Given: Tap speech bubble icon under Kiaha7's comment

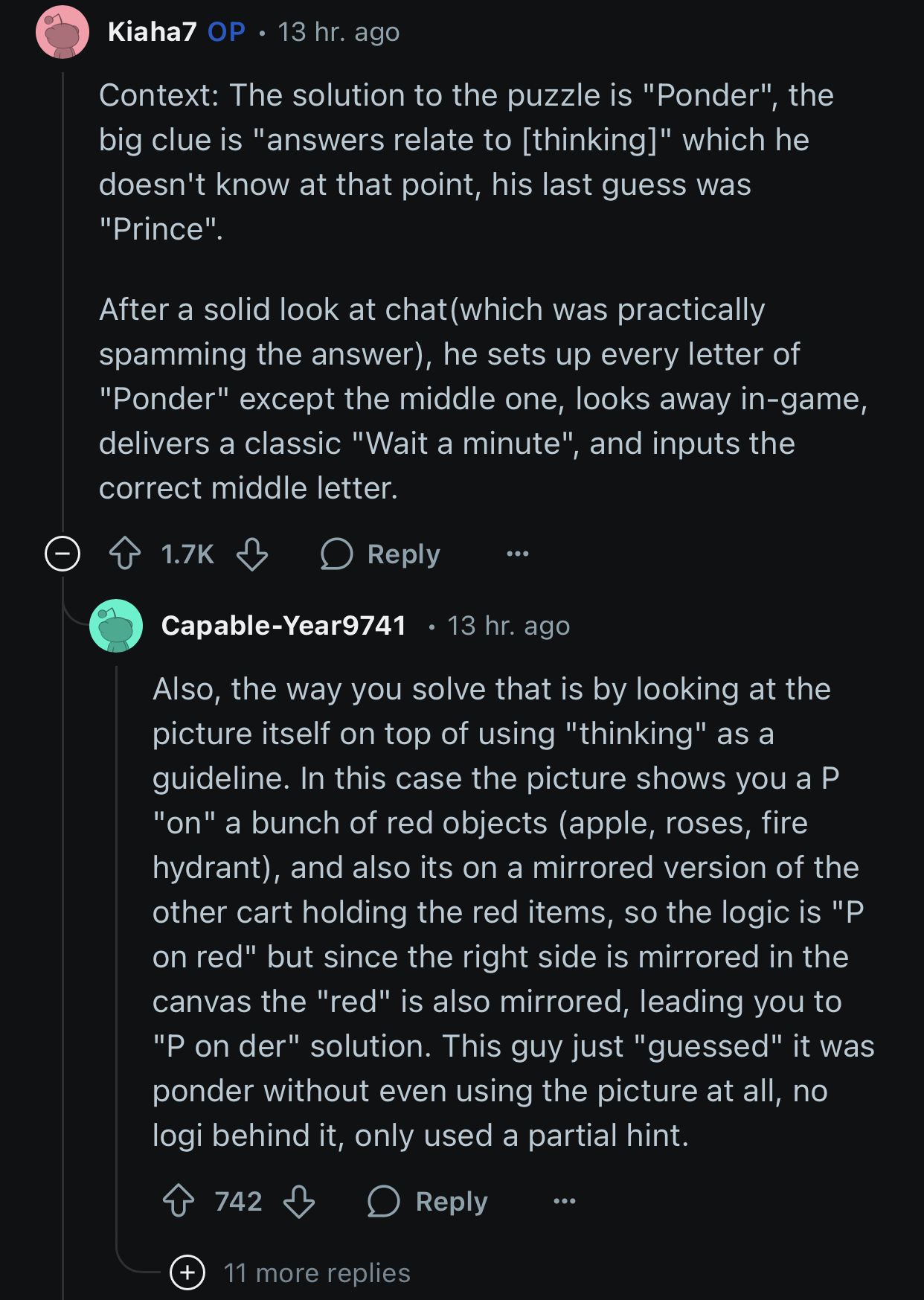Looking at the screenshot, I should [x=336, y=554].
